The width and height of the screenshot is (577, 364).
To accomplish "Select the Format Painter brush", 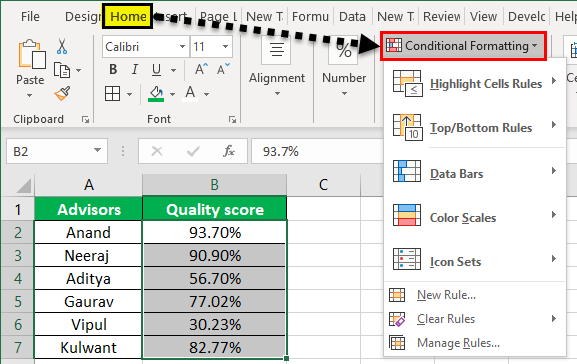I will [62, 93].
